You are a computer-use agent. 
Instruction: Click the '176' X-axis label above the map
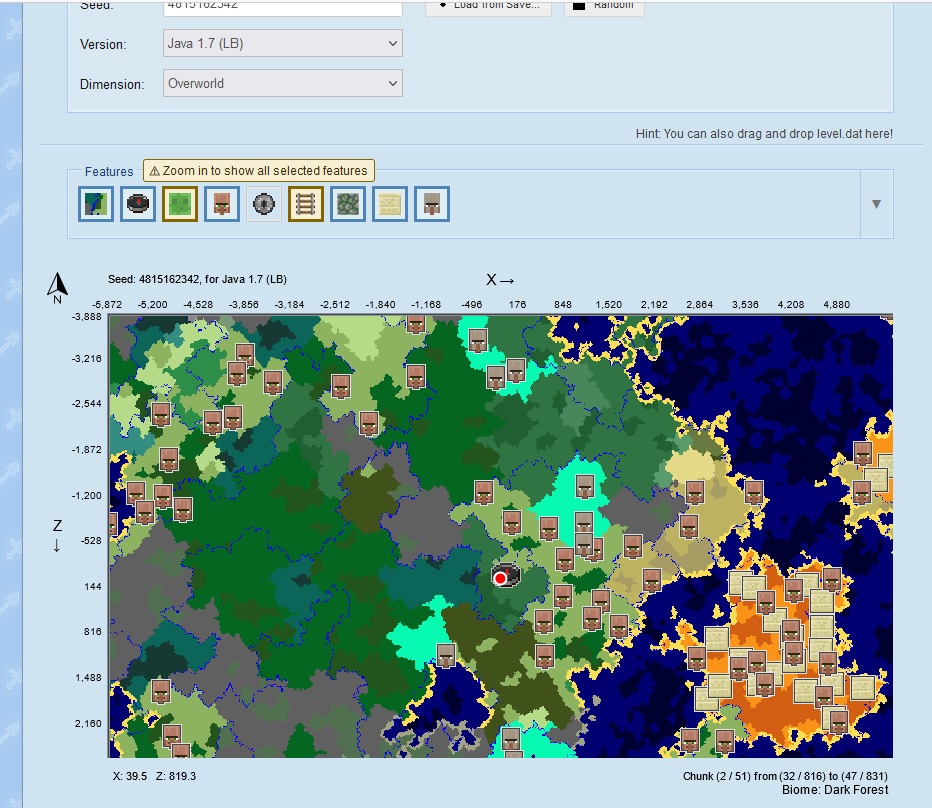(517, 304)
